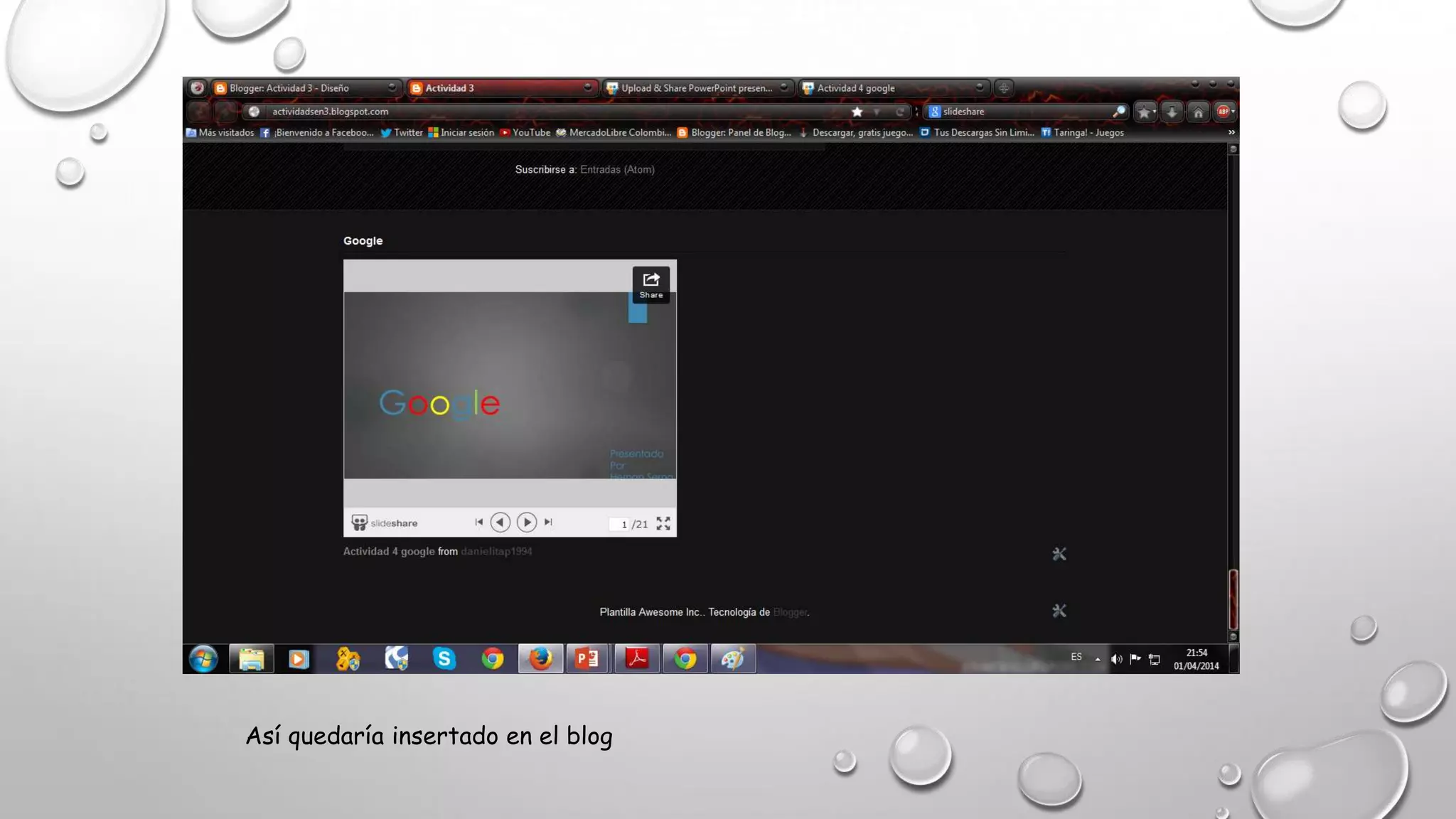Viewport: 1456px width, 819px height.
Task: Switch to the Actividad 4 google tab
Action: coord(894,88)
